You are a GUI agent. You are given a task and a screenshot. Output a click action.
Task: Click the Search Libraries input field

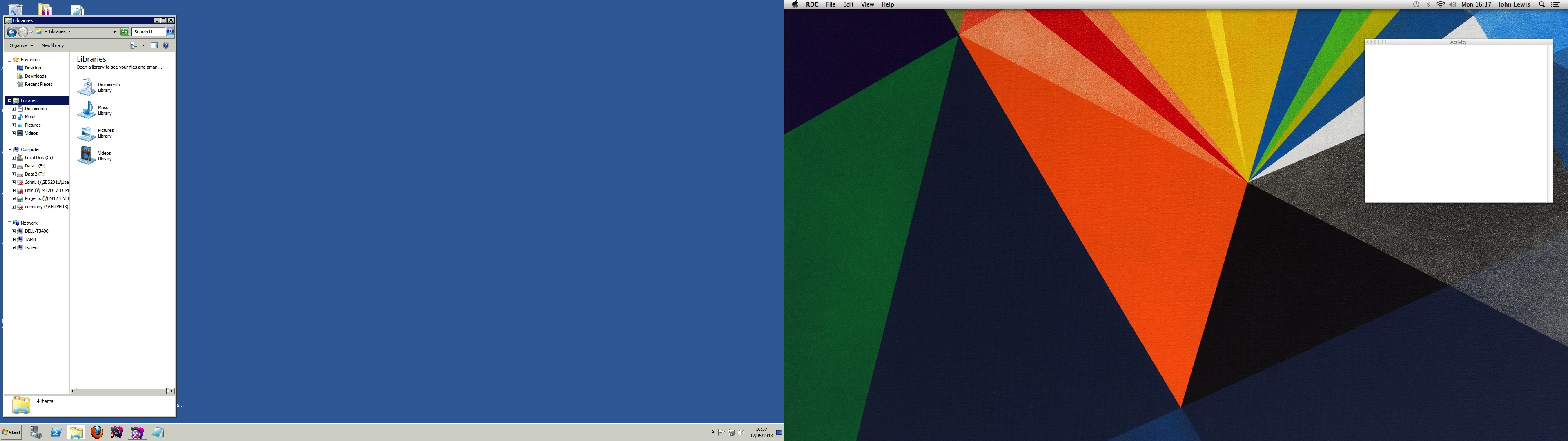[148, 32]
